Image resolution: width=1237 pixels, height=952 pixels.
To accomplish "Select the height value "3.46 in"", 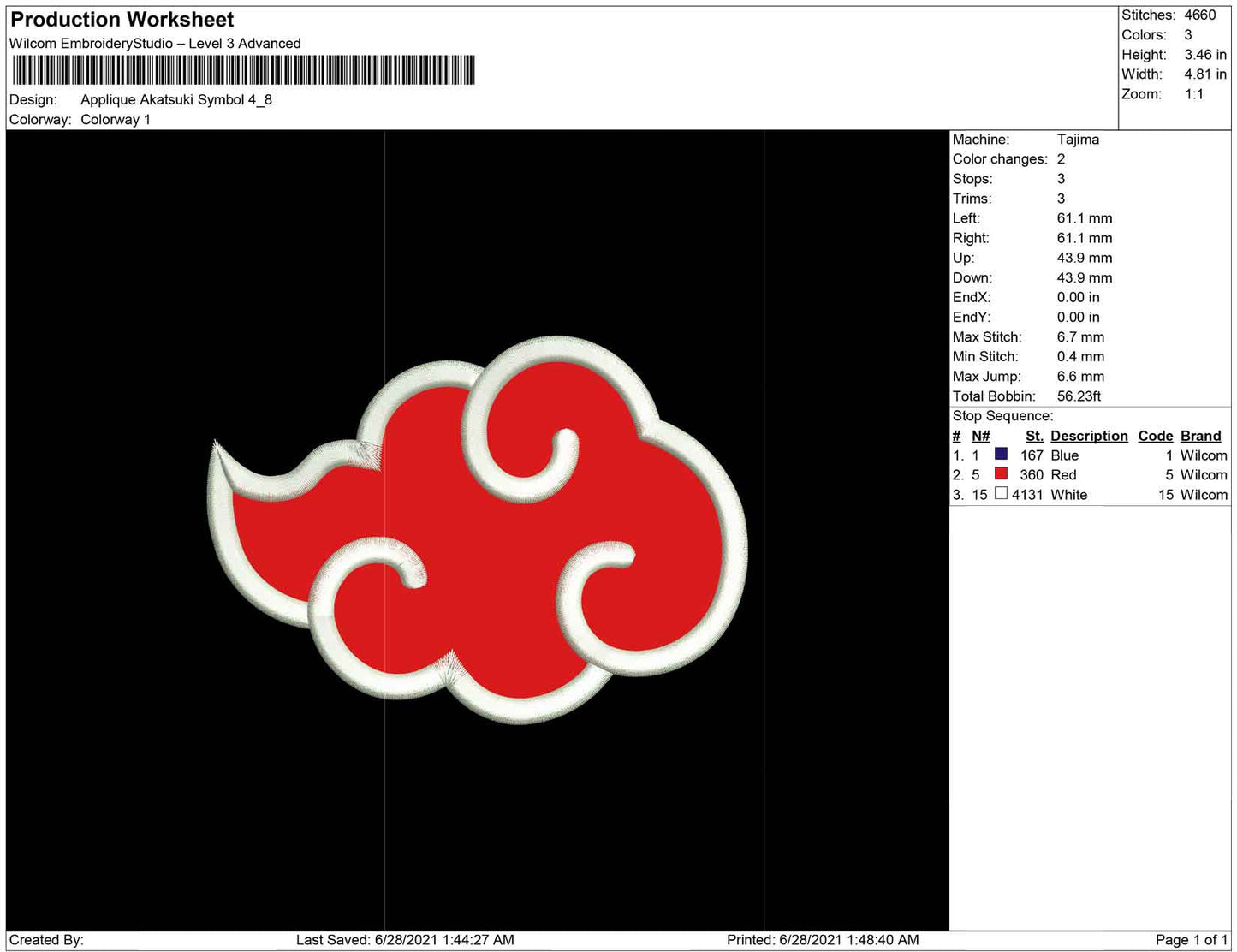I will pyautogui.click(x=1205, y=55).
